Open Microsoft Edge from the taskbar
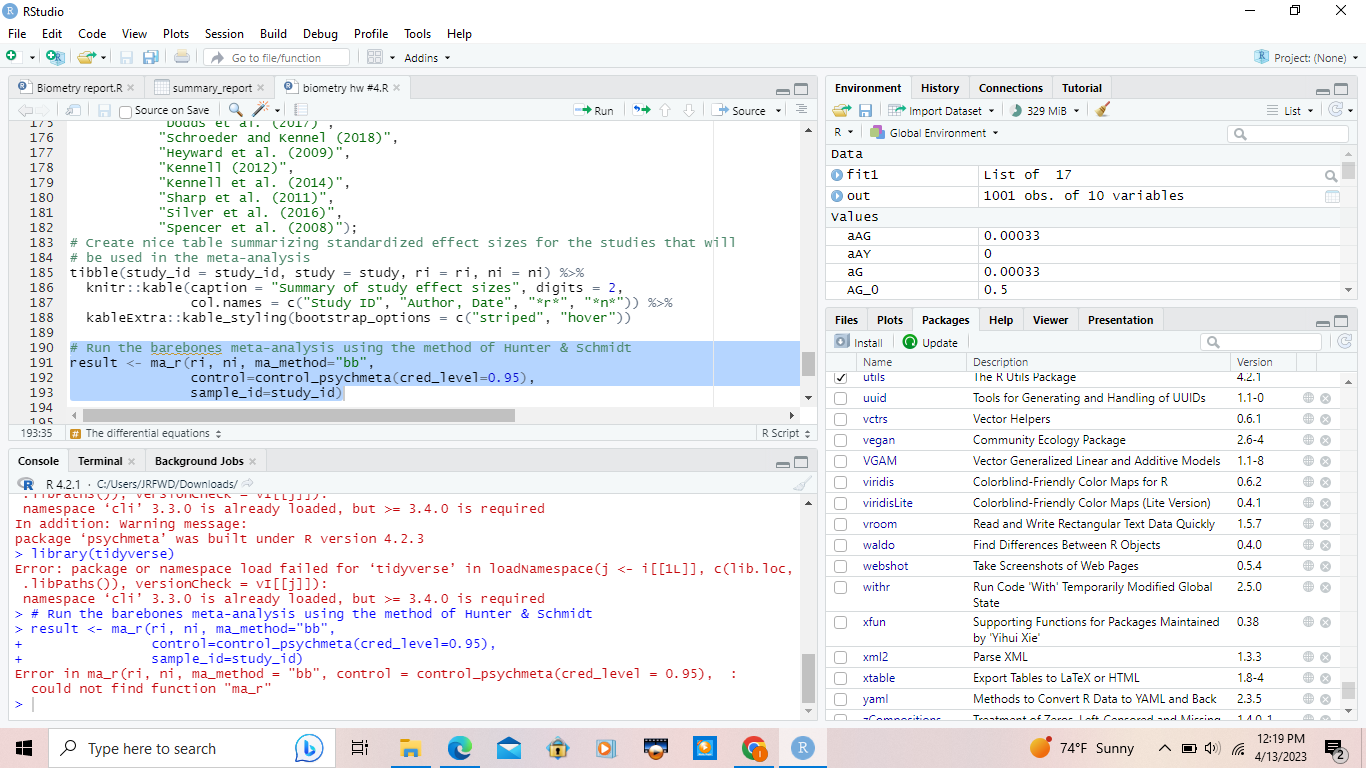Screen dimensions: 1366x768 [459, 748]
